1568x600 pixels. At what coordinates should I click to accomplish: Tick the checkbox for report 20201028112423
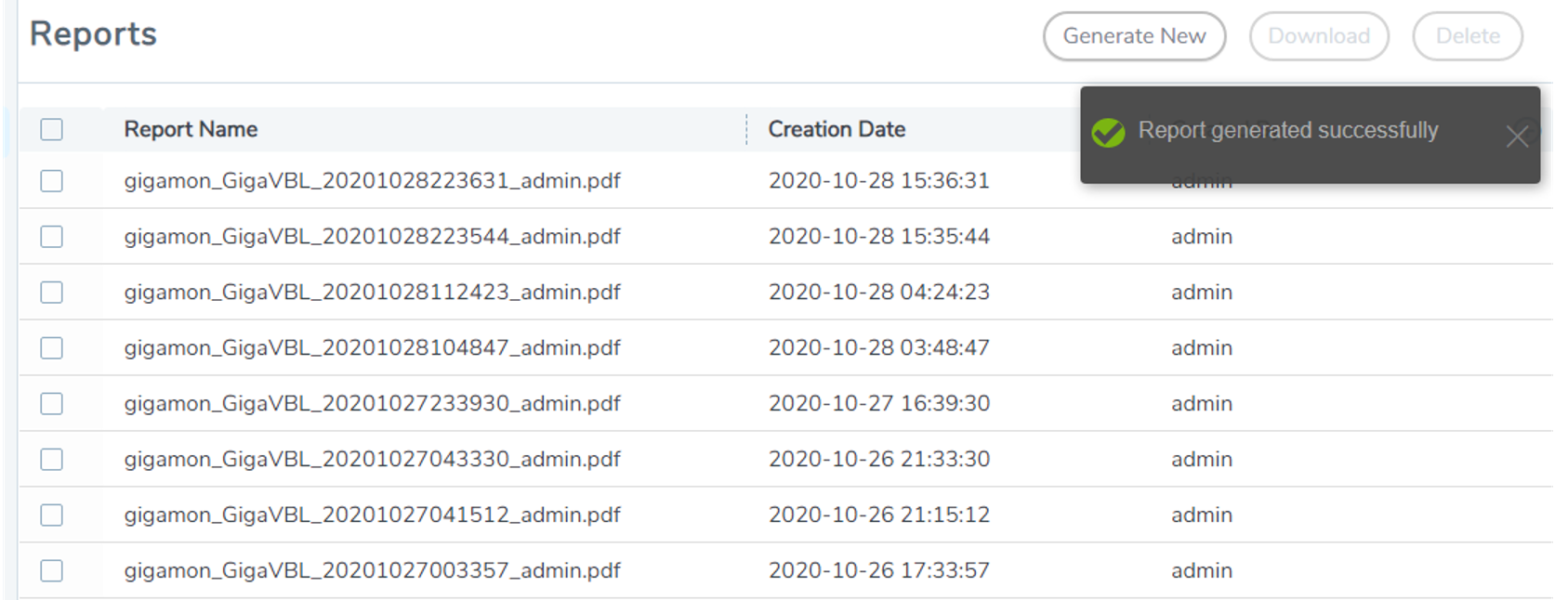coord(52,293)
